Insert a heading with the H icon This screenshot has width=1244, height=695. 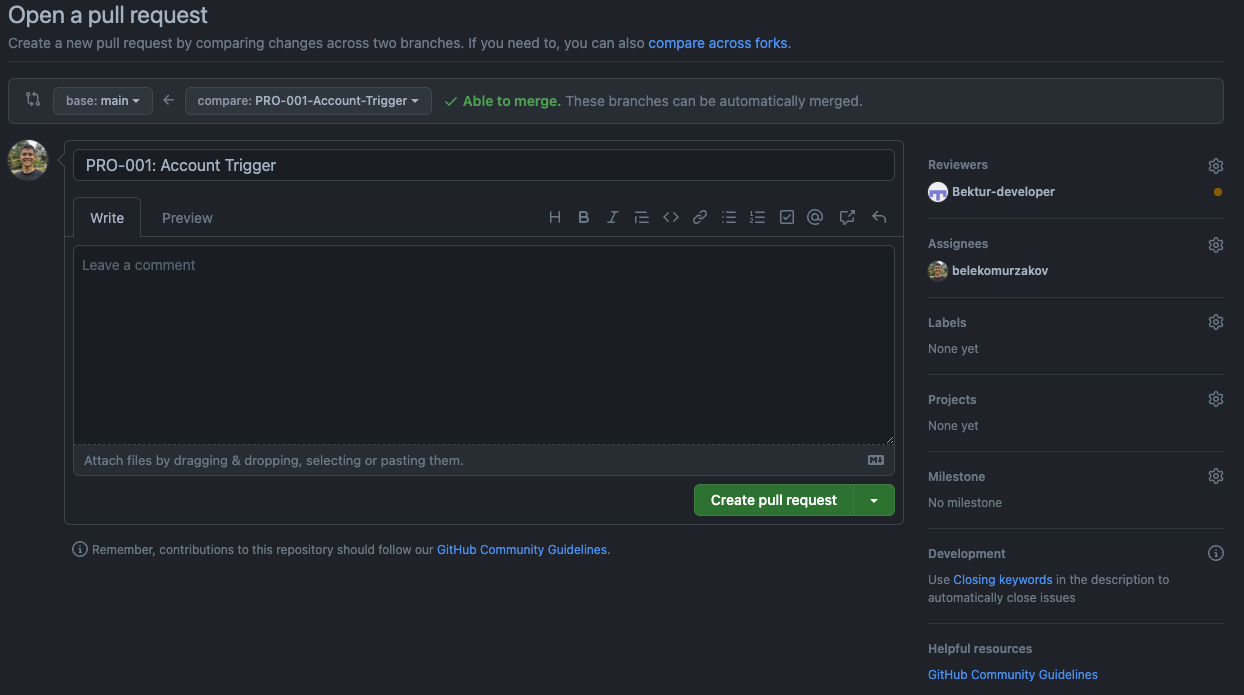tap(555, 217)
